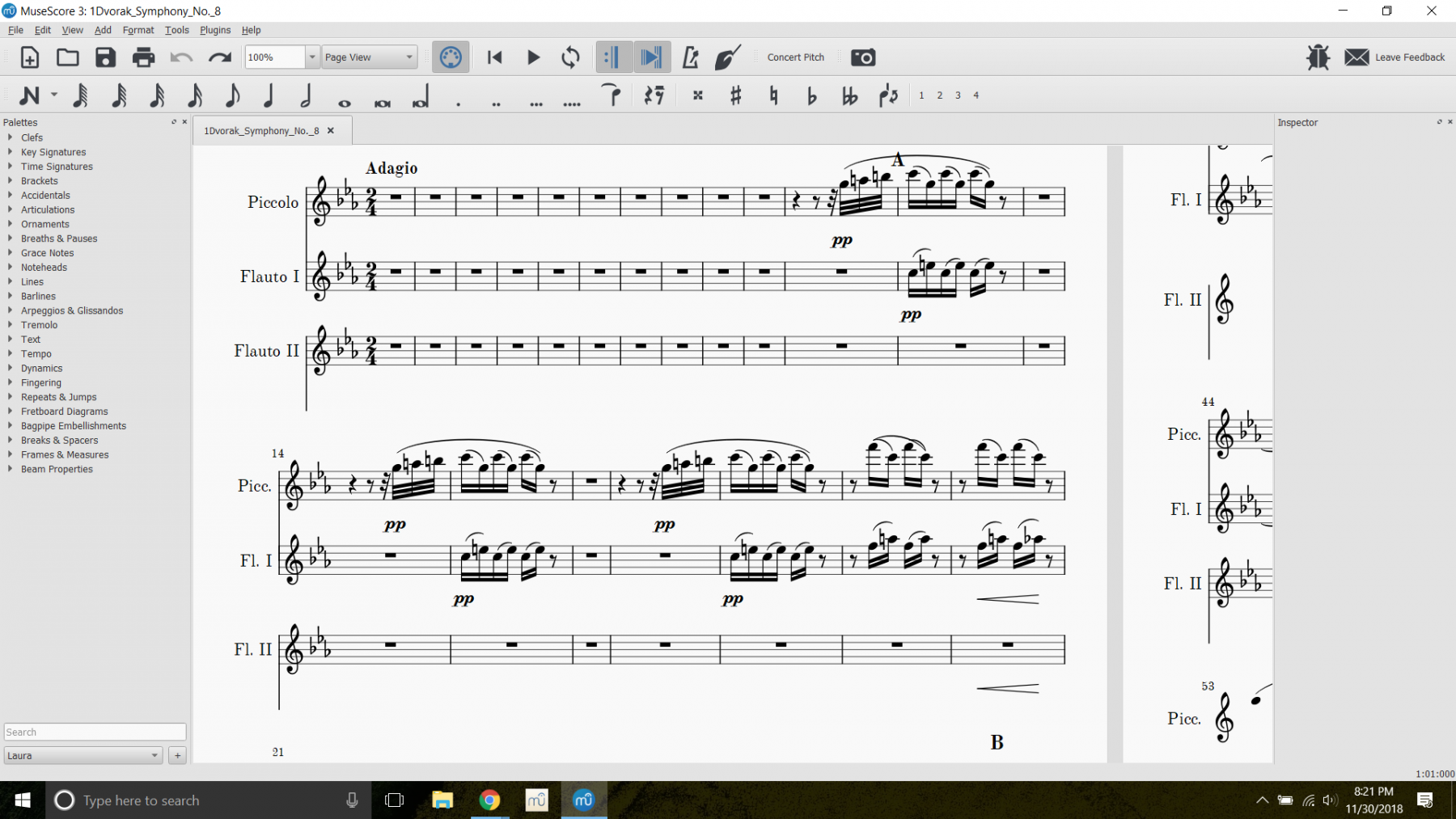The height and width of the screenshot is (819, 1456).
Task: Apply the double flat accidental
Action: (x=849, y=95)
